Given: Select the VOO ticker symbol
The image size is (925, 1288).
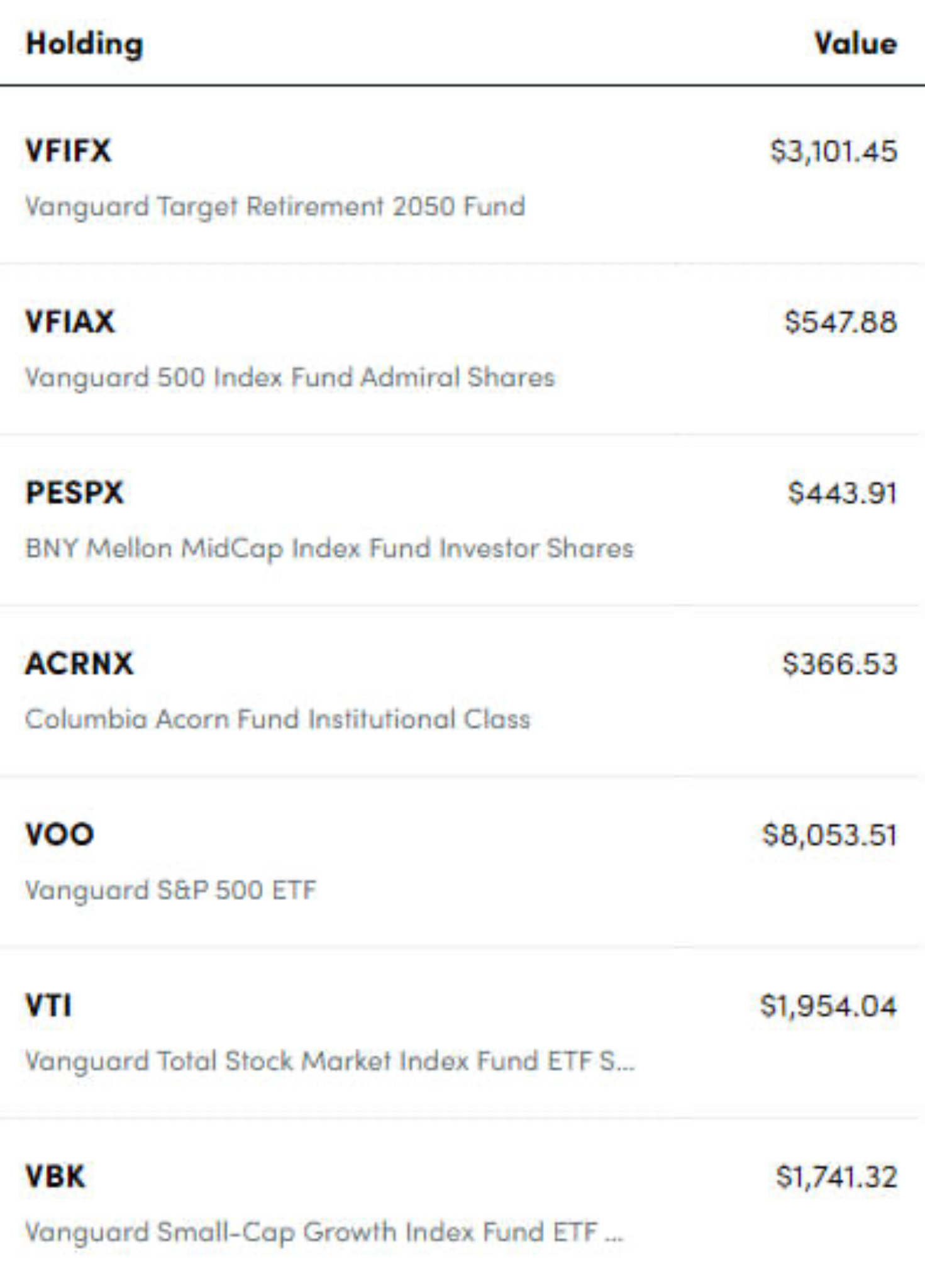Looking at the screenshot, I should click(60, 835).
